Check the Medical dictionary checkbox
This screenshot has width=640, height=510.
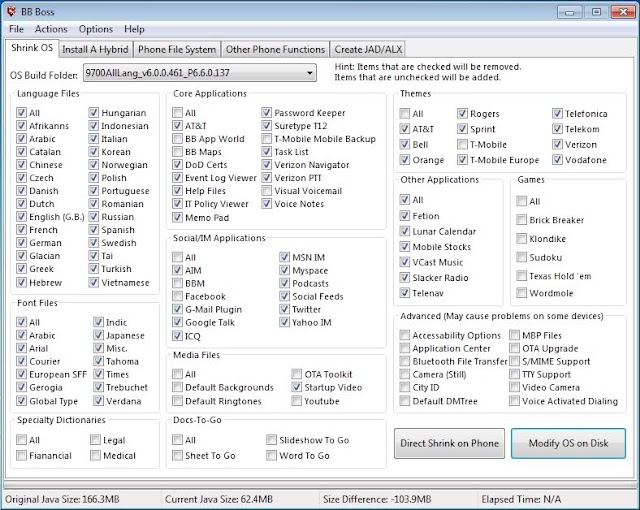click(95, 455)
